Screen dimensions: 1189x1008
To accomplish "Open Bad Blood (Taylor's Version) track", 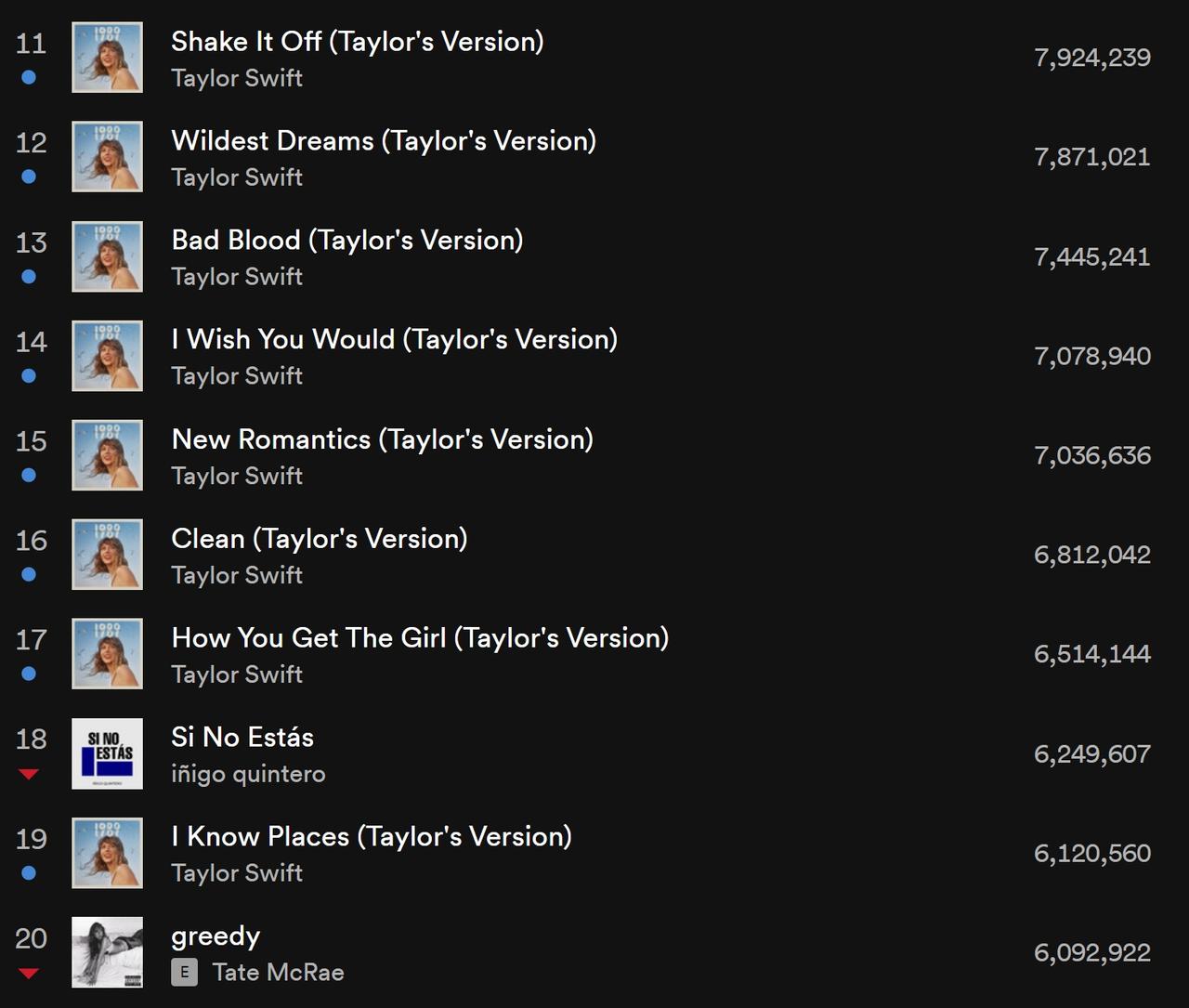I will click(x=347, y=240).
